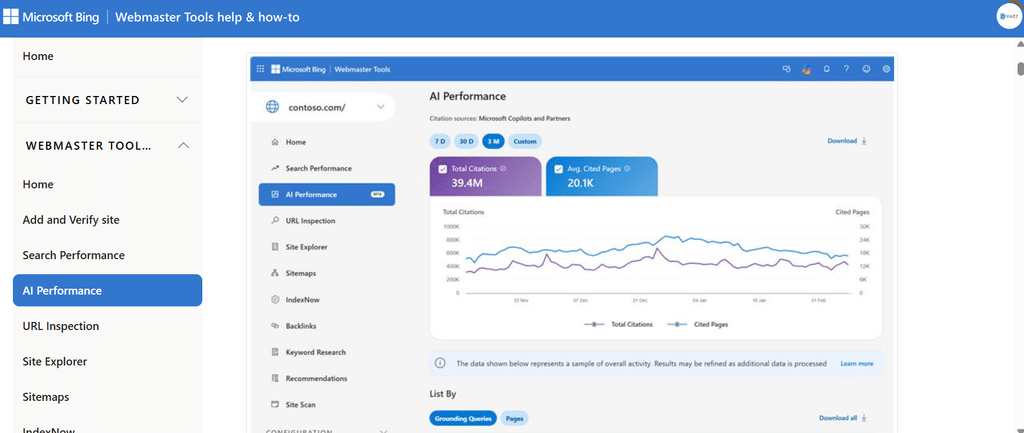Choose the Custom date range pill

[524, 141]
